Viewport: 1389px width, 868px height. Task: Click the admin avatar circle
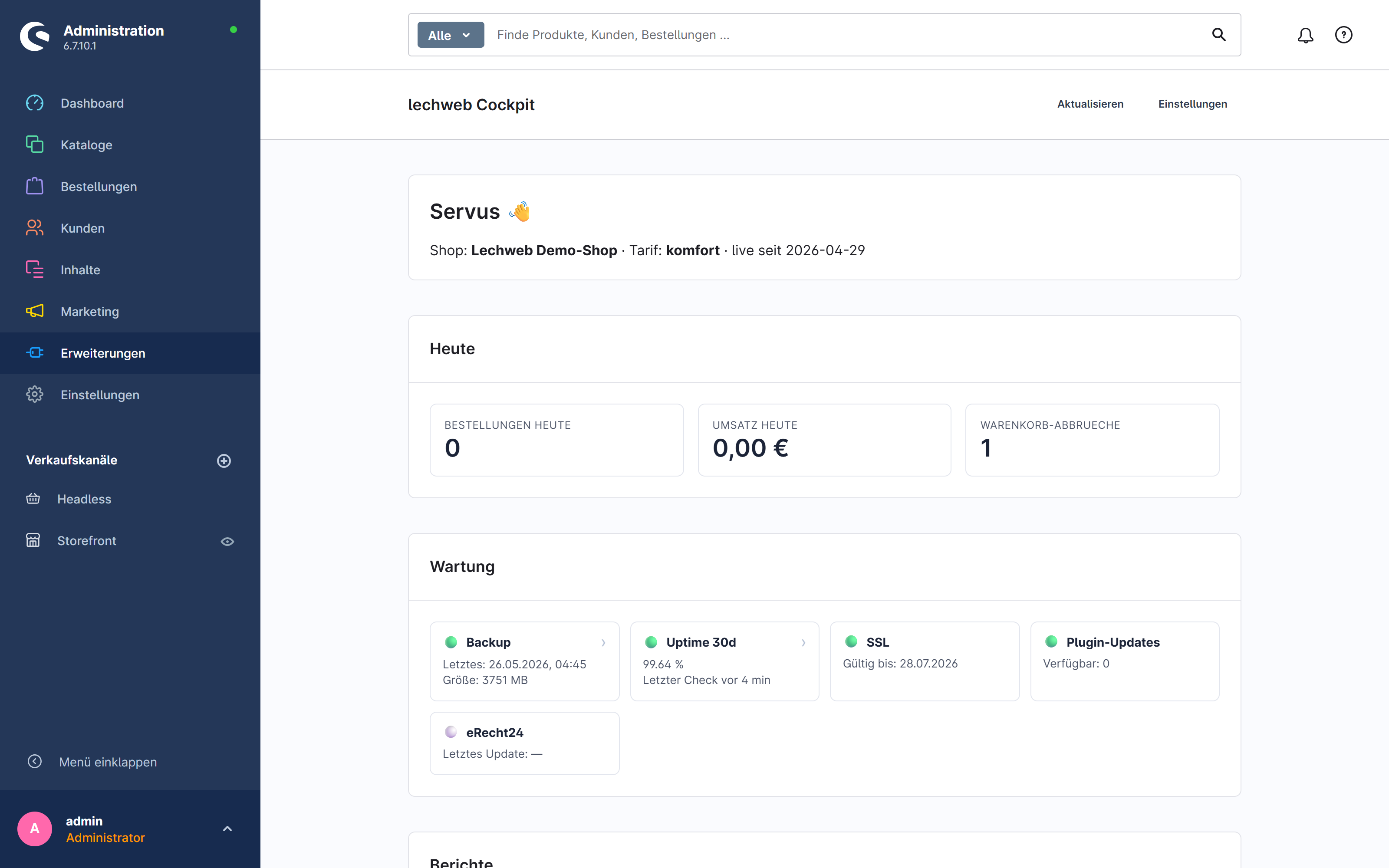(x=35, y=829)
